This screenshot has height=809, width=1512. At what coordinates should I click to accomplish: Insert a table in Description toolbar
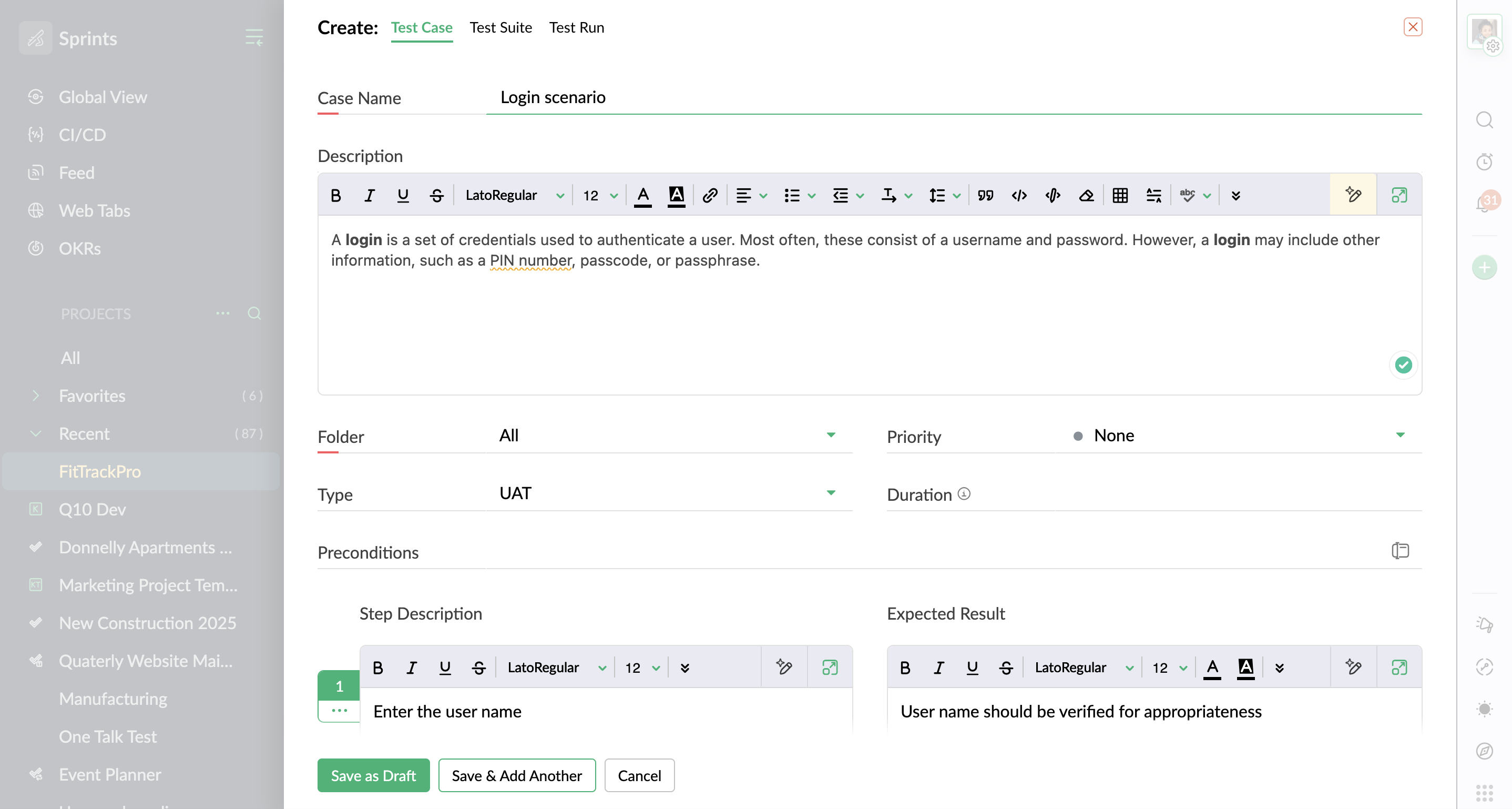pyautogui.click(x=1120, y=196)
